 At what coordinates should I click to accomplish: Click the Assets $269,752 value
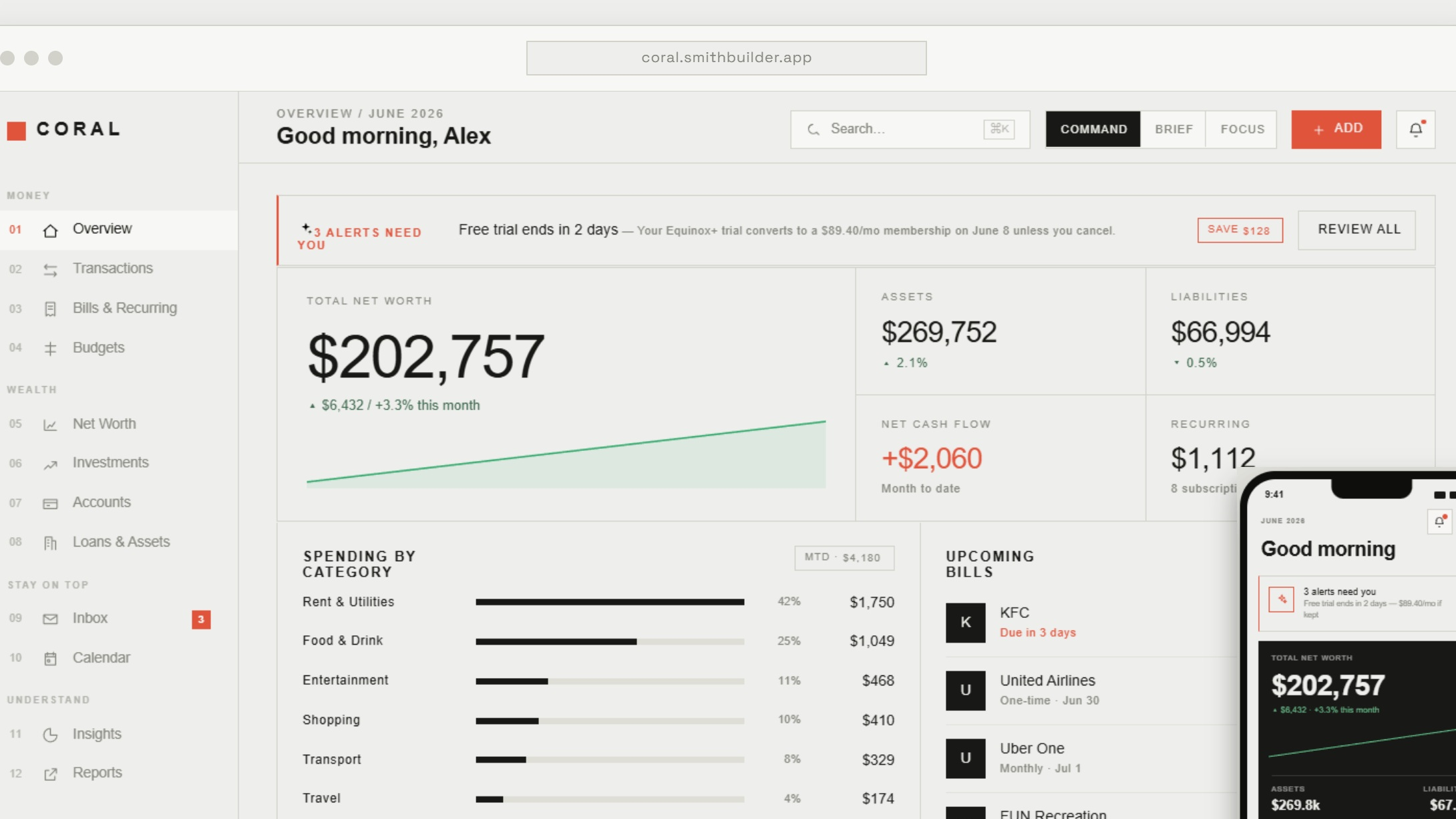click(x=939, y=332)
